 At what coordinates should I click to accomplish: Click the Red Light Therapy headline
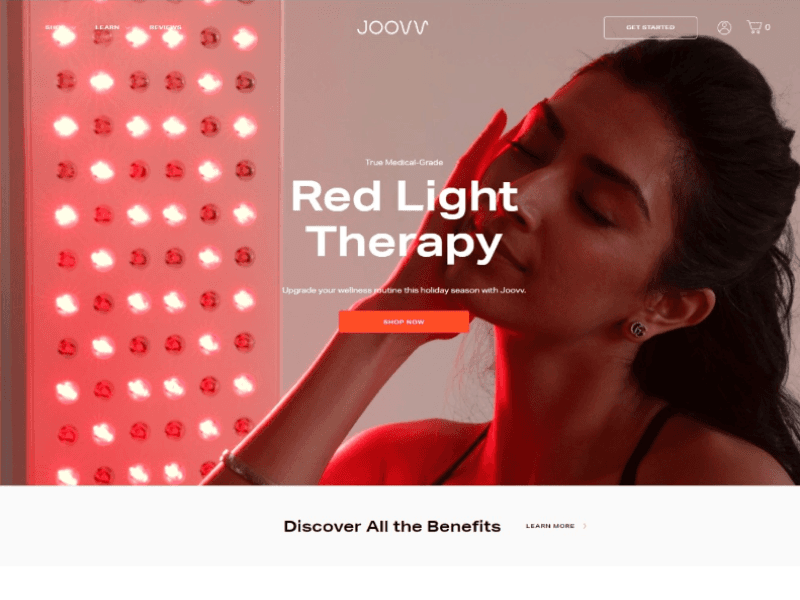coord(404,219)
